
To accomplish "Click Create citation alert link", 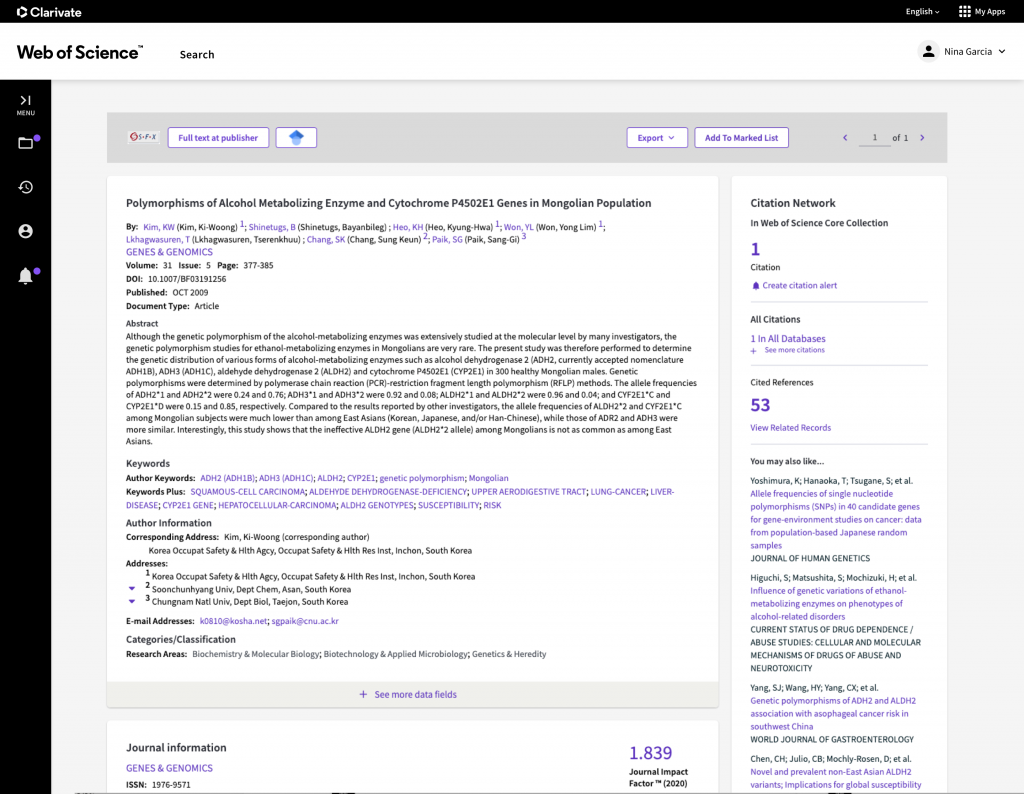I will (x=799, y=286).
